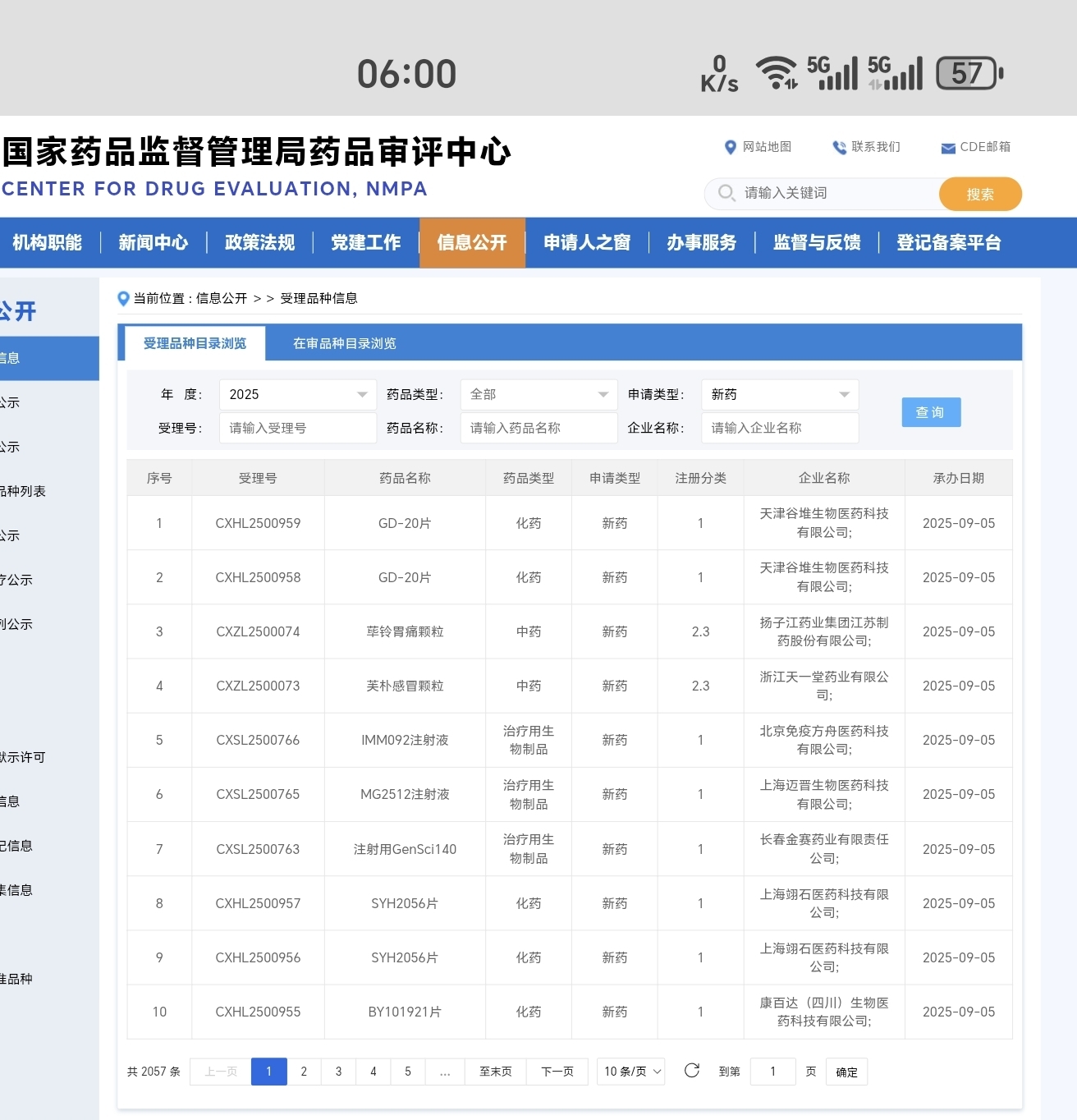The width and height of the screenshot is (1077, 1120).
Task: Click the breadcrumb location pin icon
Action: click(x=124, y=299)
